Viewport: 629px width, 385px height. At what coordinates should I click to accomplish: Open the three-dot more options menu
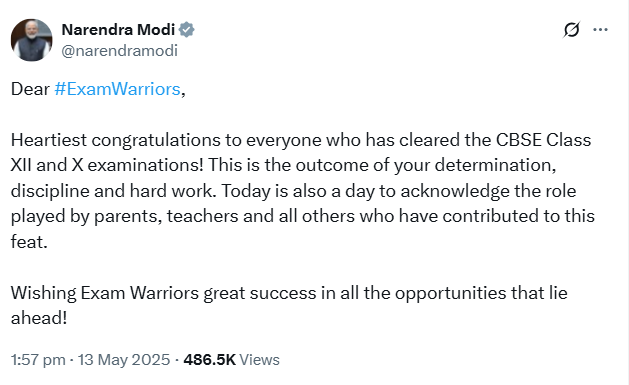600,30
